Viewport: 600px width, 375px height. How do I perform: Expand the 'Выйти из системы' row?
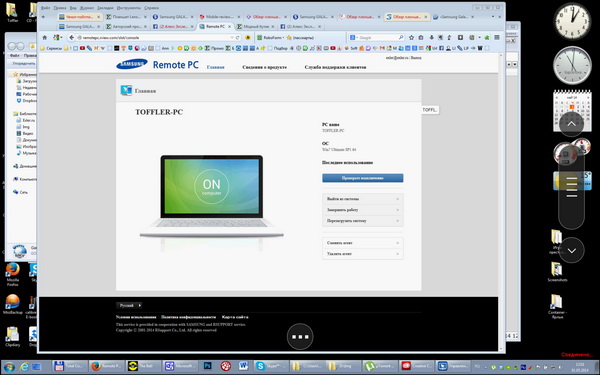tap(363, 199)
